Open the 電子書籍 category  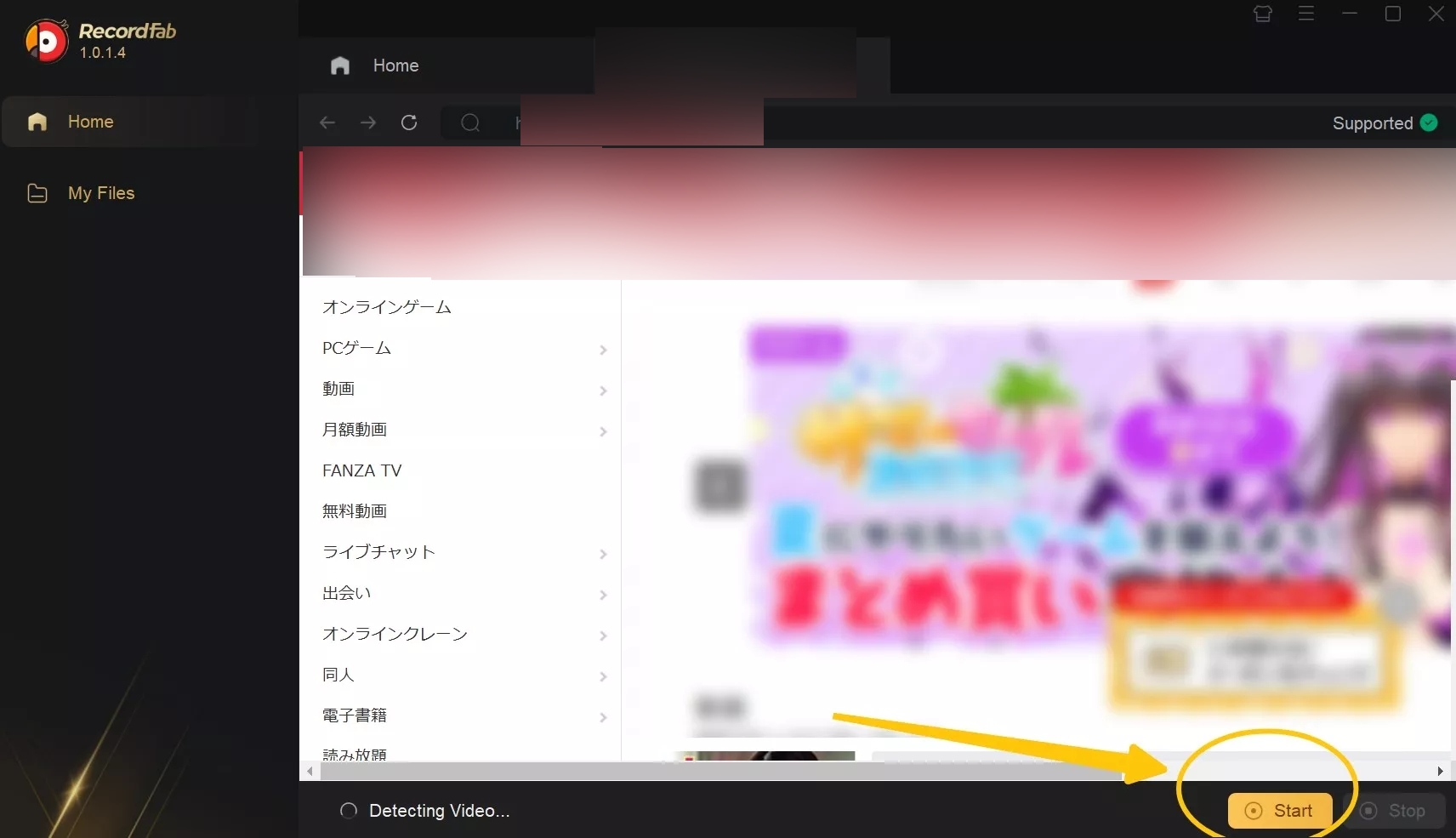click(355, 715)
